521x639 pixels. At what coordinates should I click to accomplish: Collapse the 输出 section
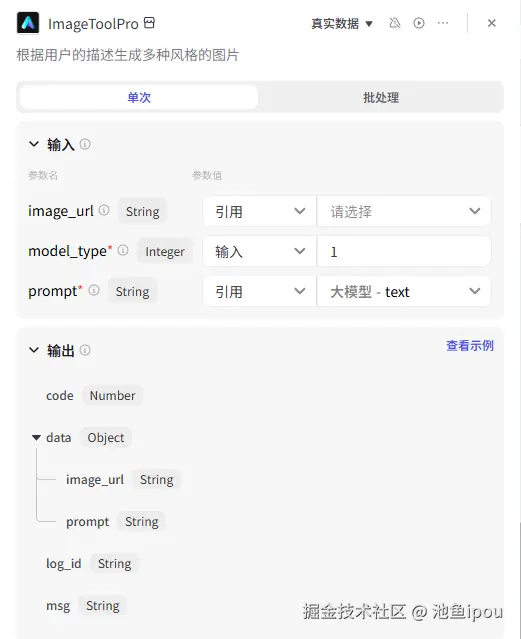[x=34, y=350]
